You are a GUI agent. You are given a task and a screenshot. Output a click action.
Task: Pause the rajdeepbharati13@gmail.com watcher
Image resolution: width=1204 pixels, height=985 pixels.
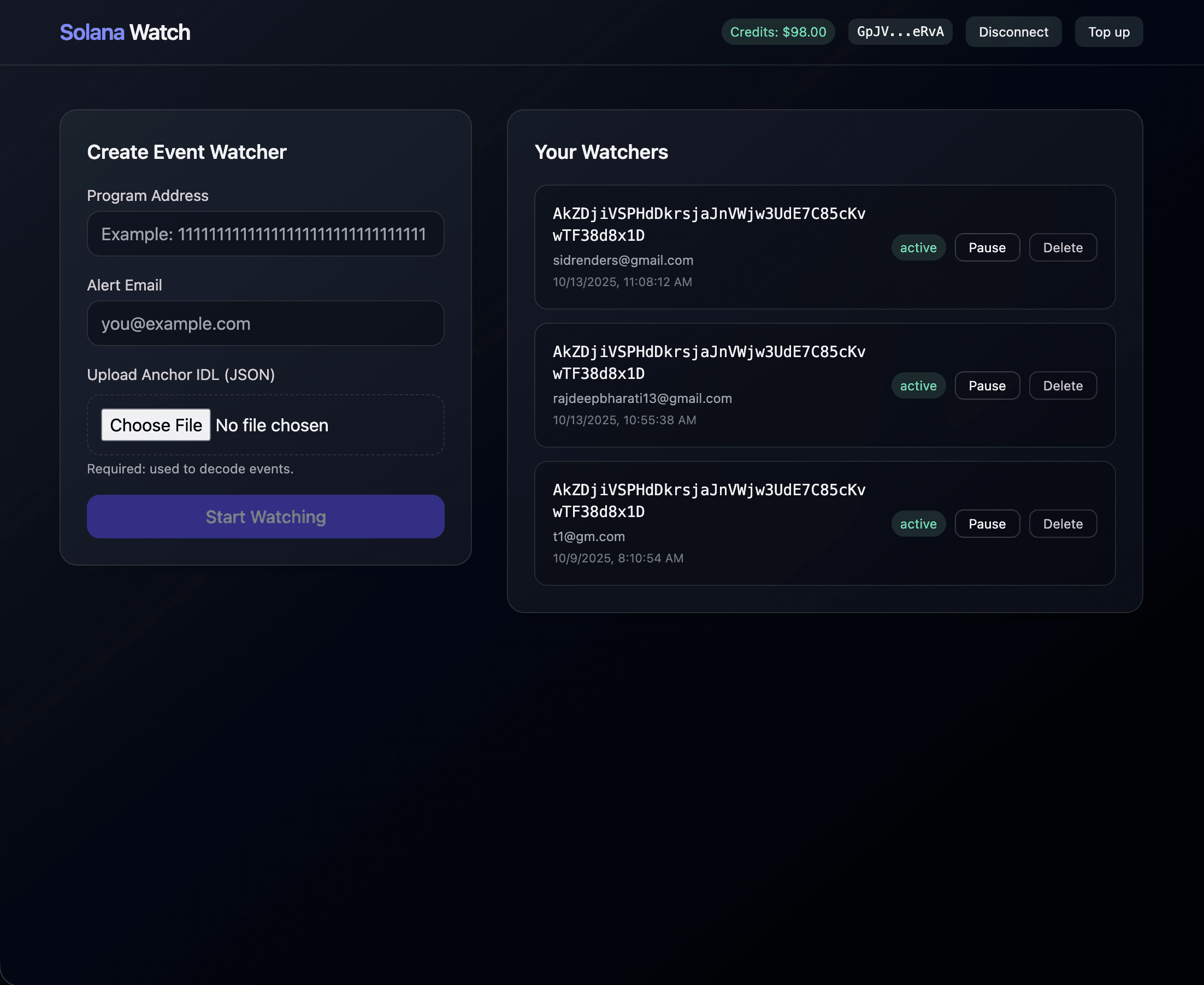pyautogui.click(x=987, y=385)
